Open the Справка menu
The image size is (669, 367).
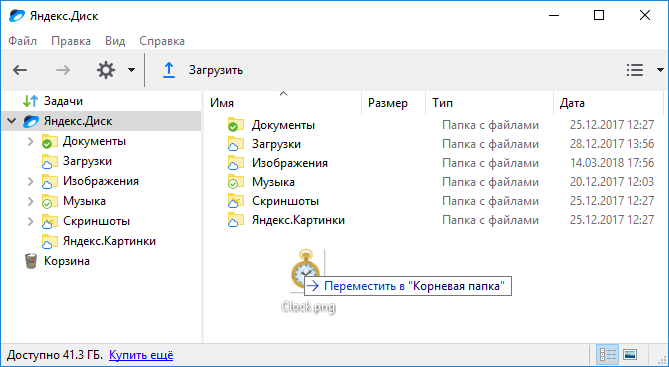pos(162,41)
